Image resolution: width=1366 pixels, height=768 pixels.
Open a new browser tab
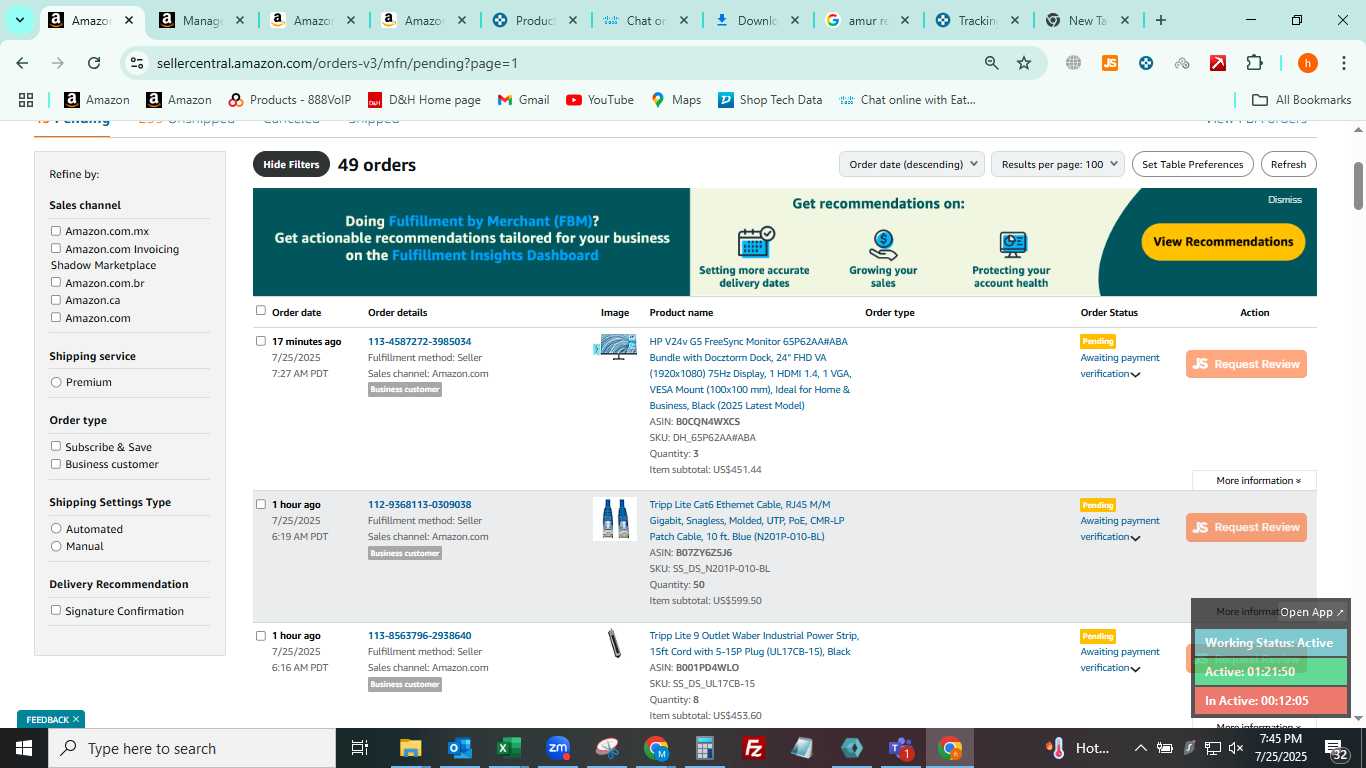tap(1160, 20)
